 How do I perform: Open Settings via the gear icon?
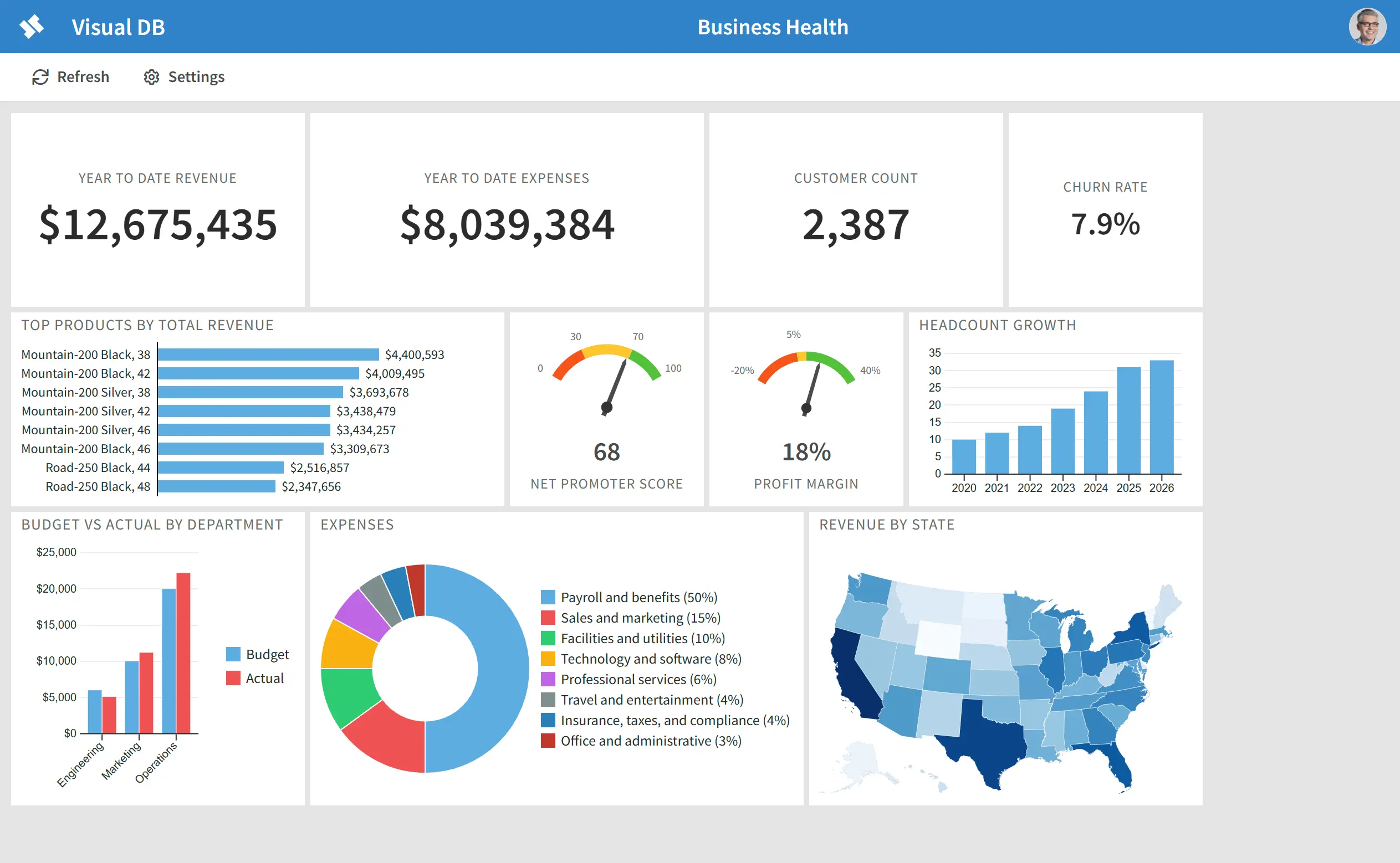point(151,77)
